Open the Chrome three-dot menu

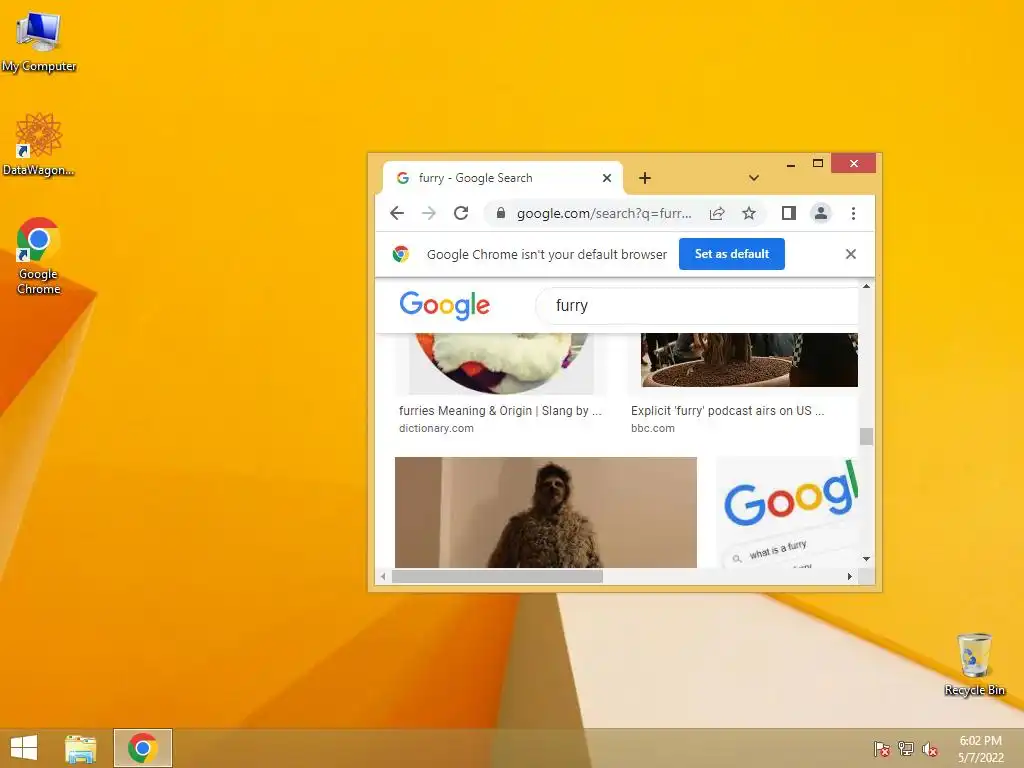854,214
